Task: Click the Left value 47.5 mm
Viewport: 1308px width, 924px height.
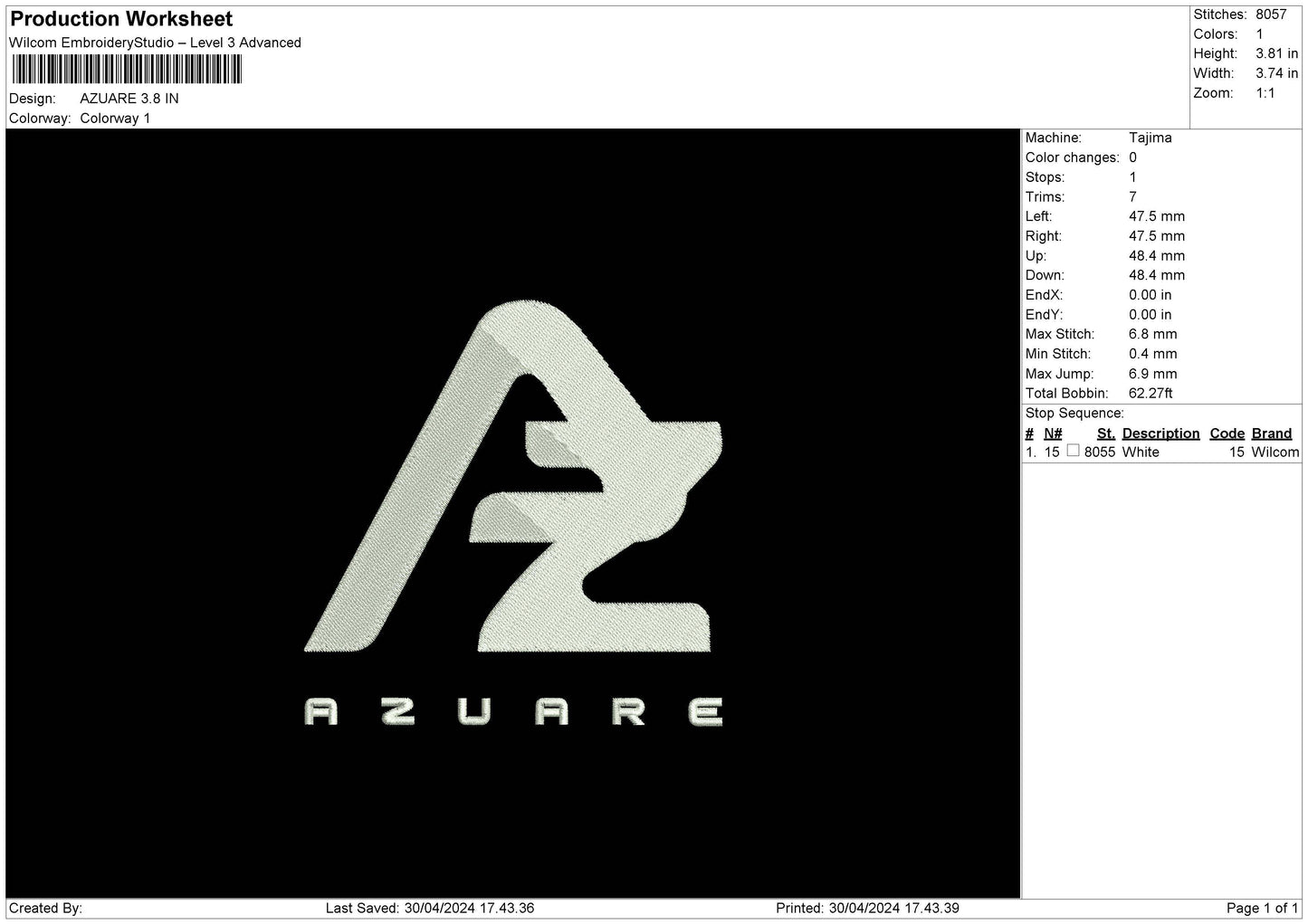Action: tap(1157, 216)
